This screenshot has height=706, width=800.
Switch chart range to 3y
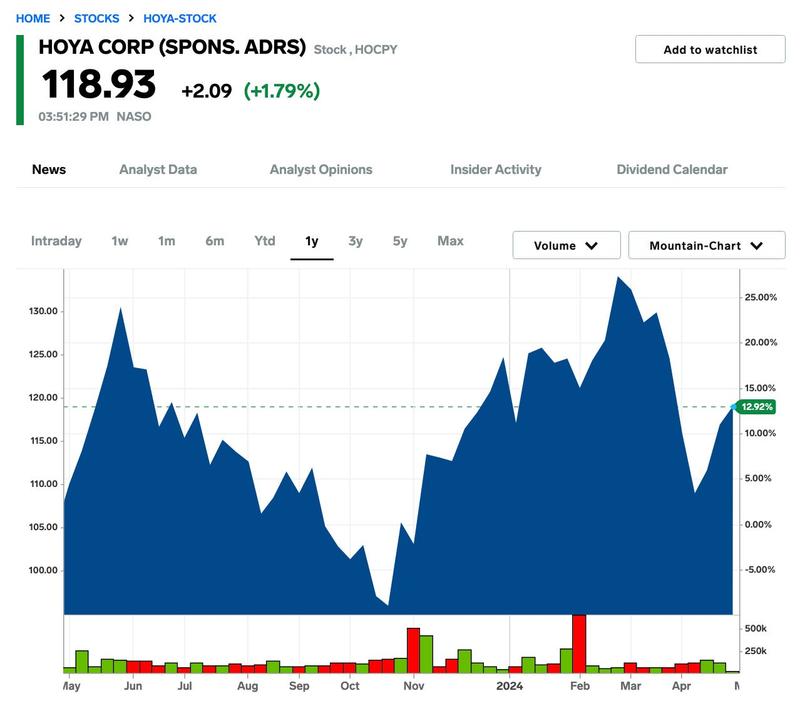pyautogui.click(x=355, y=241)
